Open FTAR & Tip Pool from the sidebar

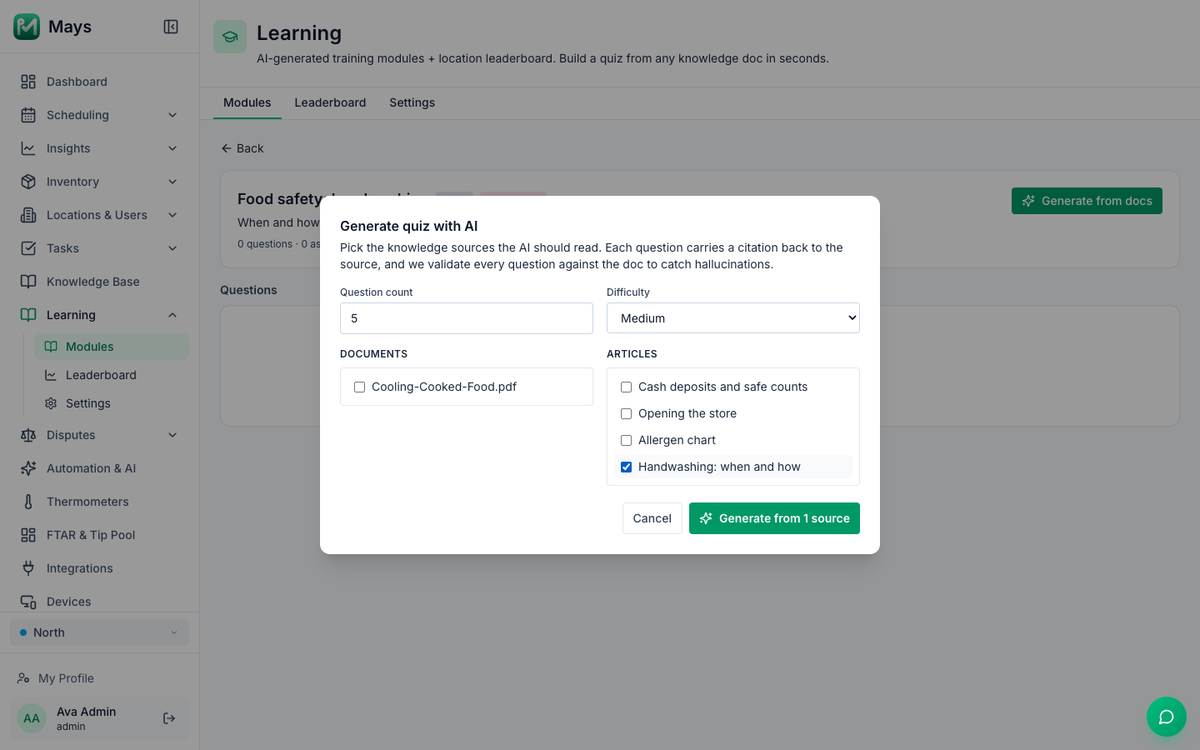tap(99, 535)
